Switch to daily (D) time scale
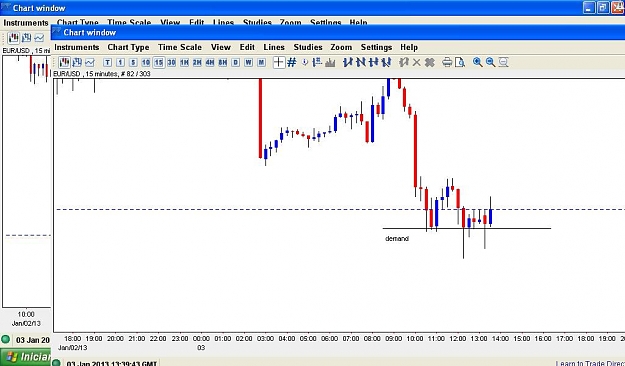 pos(236,62)
